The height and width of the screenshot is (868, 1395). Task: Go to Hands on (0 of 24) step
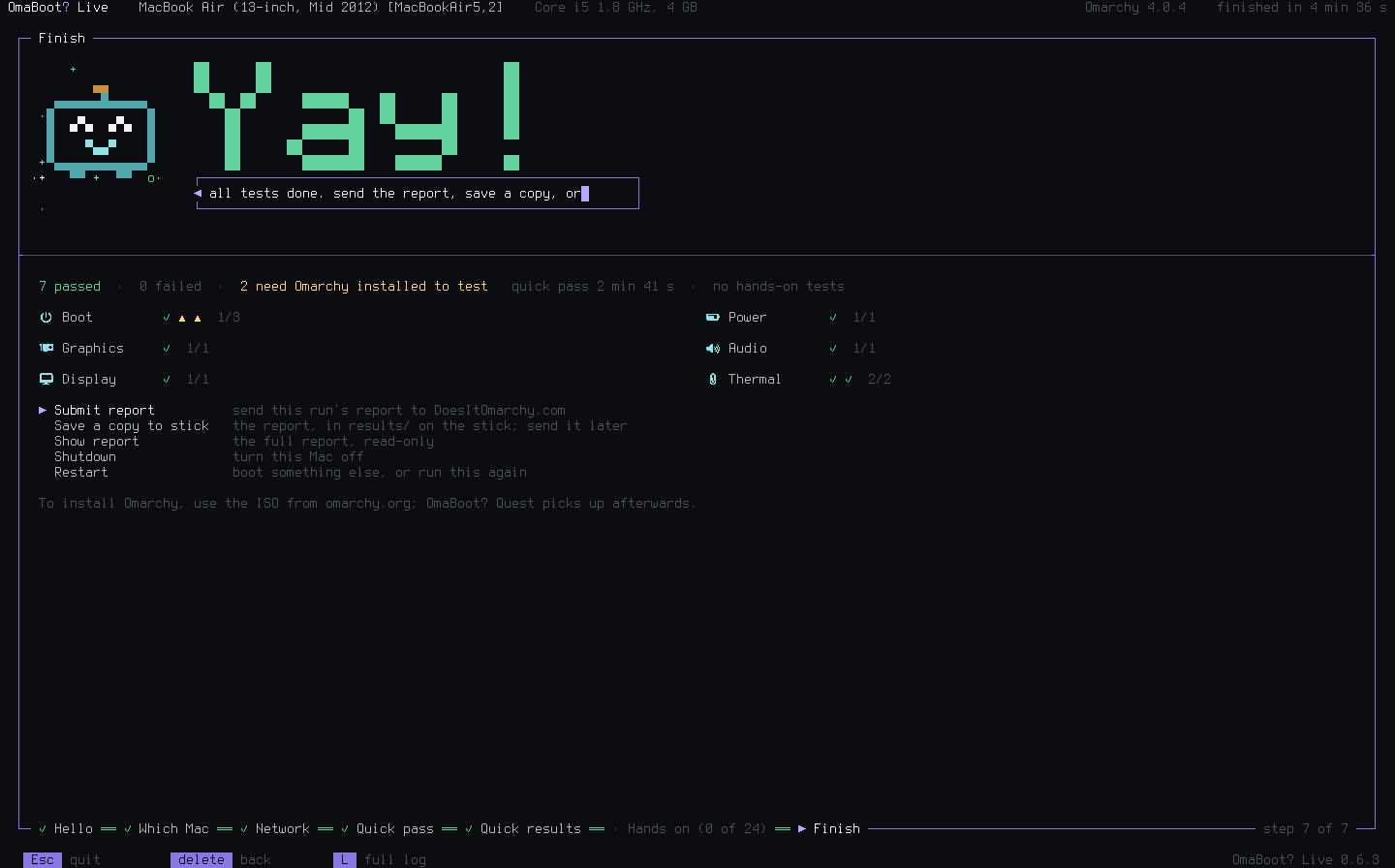click(x=697, y=828)
